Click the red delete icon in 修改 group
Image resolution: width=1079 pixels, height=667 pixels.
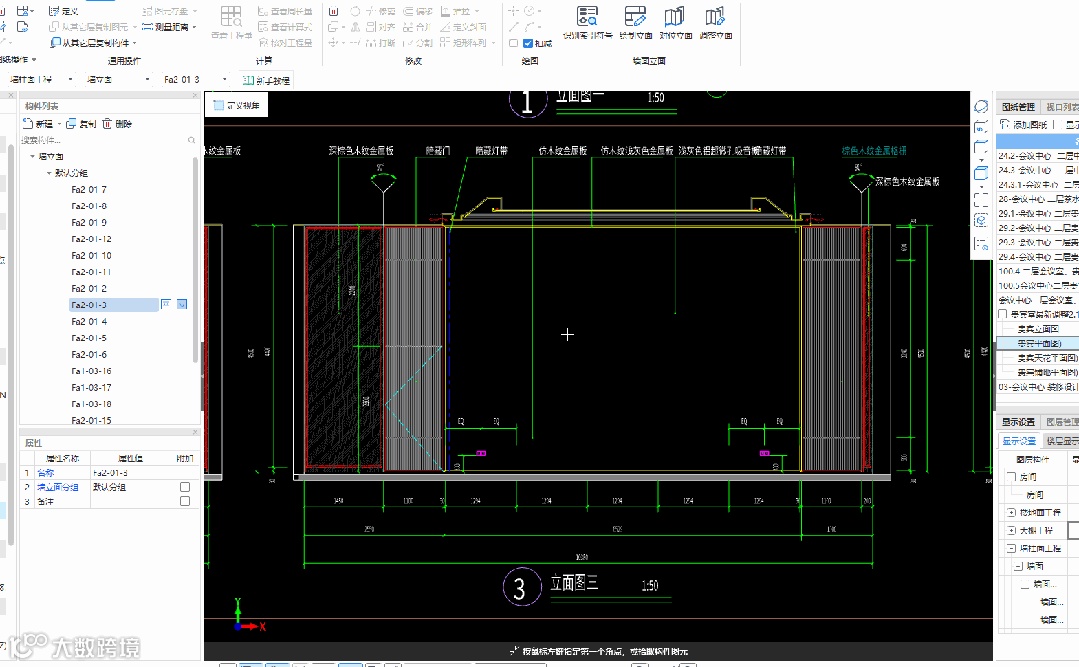(334, 11)
